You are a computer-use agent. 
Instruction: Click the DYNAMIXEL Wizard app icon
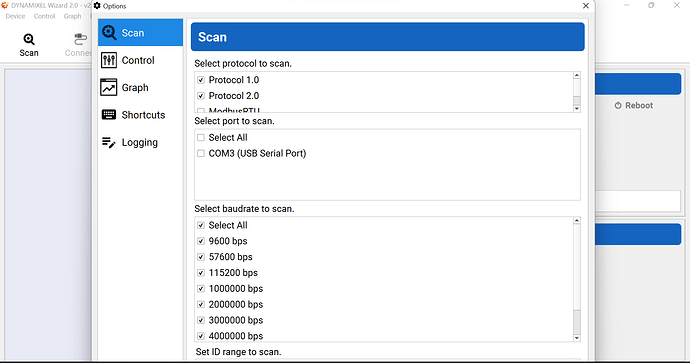click(5, 5)
